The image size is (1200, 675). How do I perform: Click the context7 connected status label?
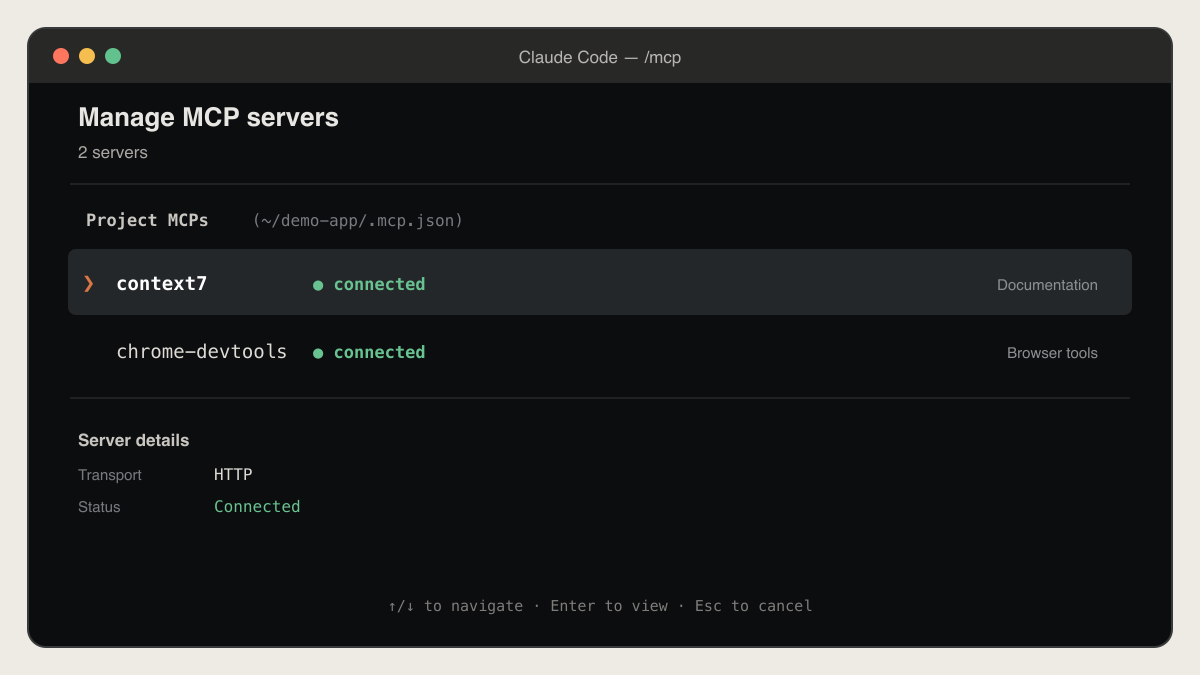tap(379, 284)
